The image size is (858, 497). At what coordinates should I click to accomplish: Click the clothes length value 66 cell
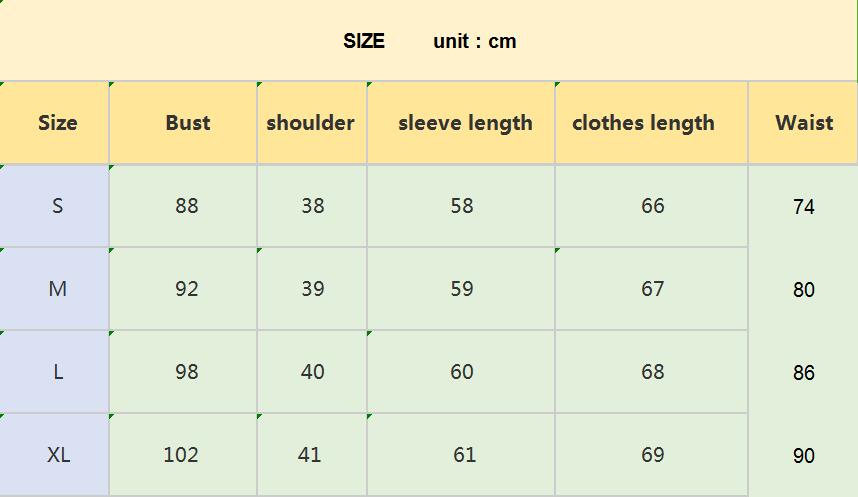[652, 206]
